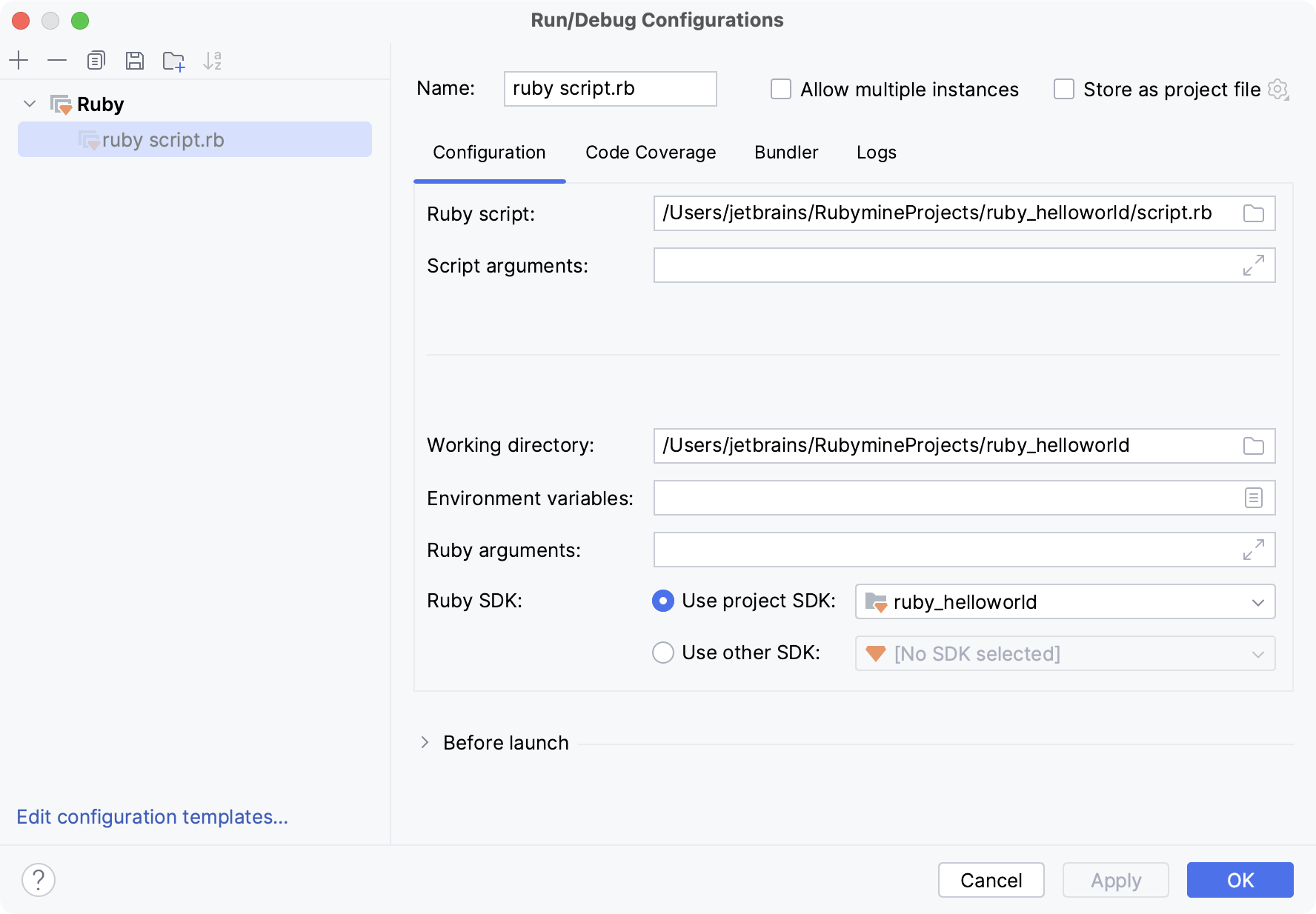Click Edit configuration templates link
This screenshot has height=914, width=1316.
coord(152,816)
